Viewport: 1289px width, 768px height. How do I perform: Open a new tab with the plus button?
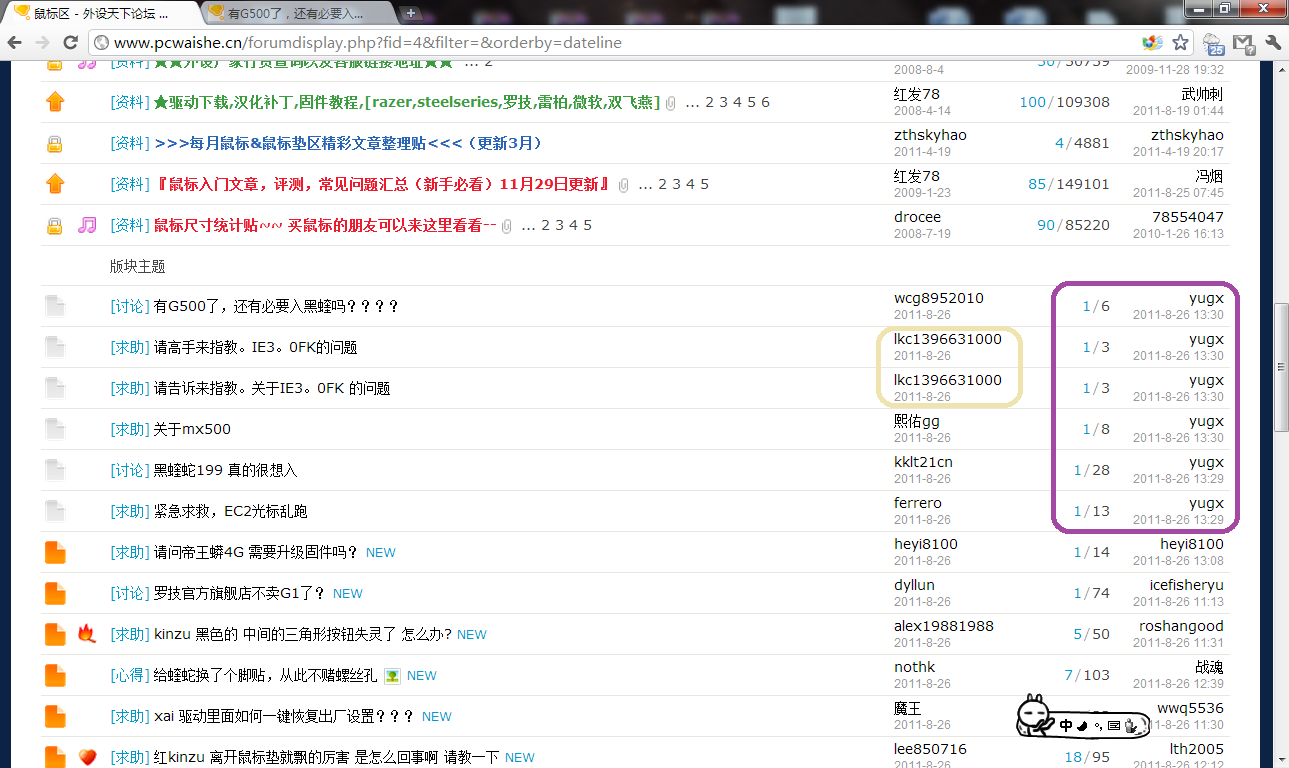(410, 13)
